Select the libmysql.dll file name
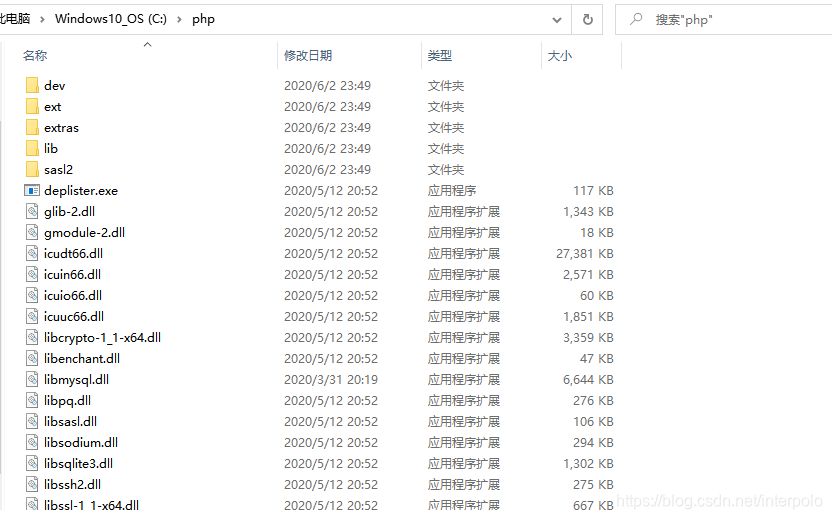 click(x=76, y=380)
